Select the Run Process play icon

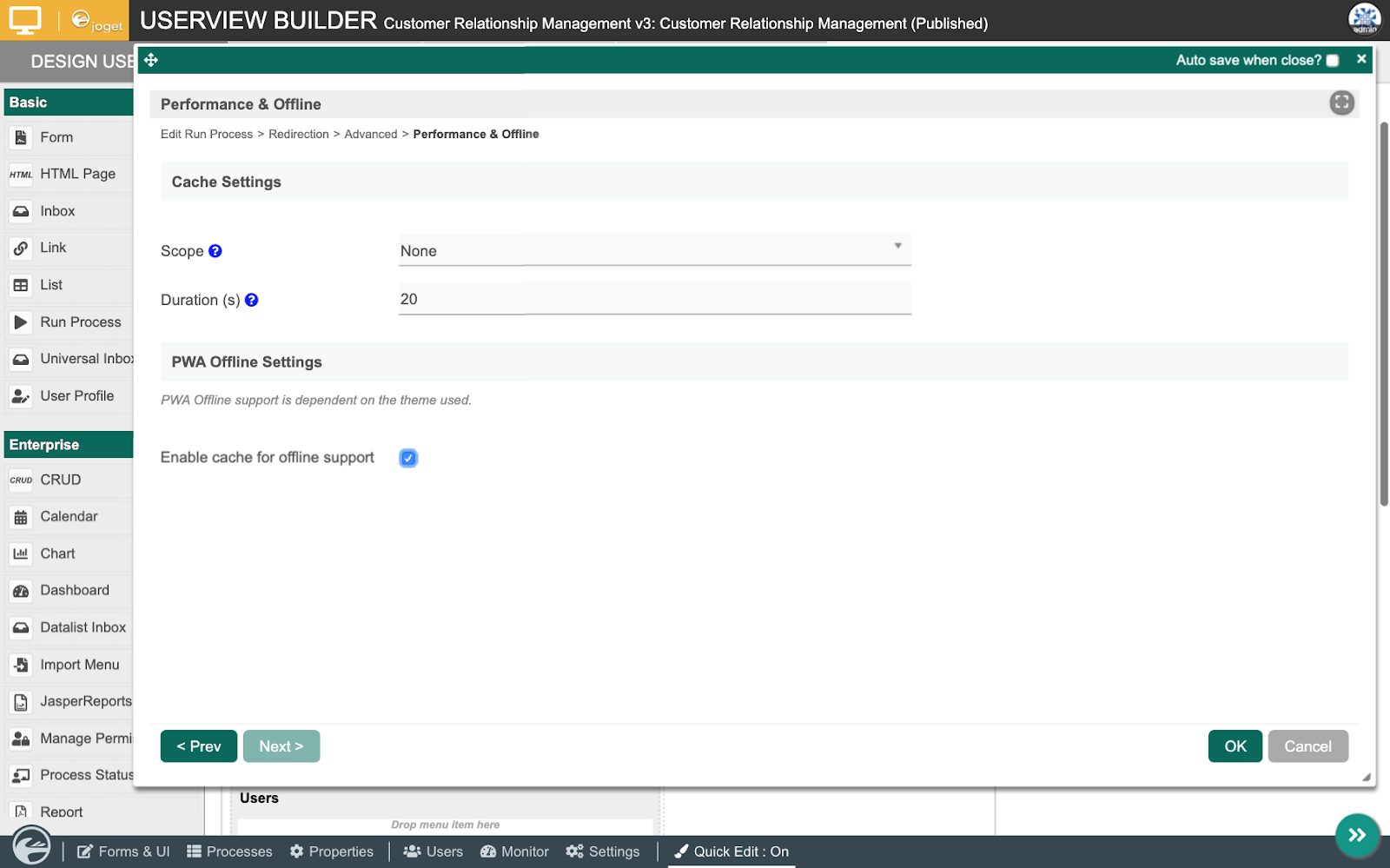21,321
